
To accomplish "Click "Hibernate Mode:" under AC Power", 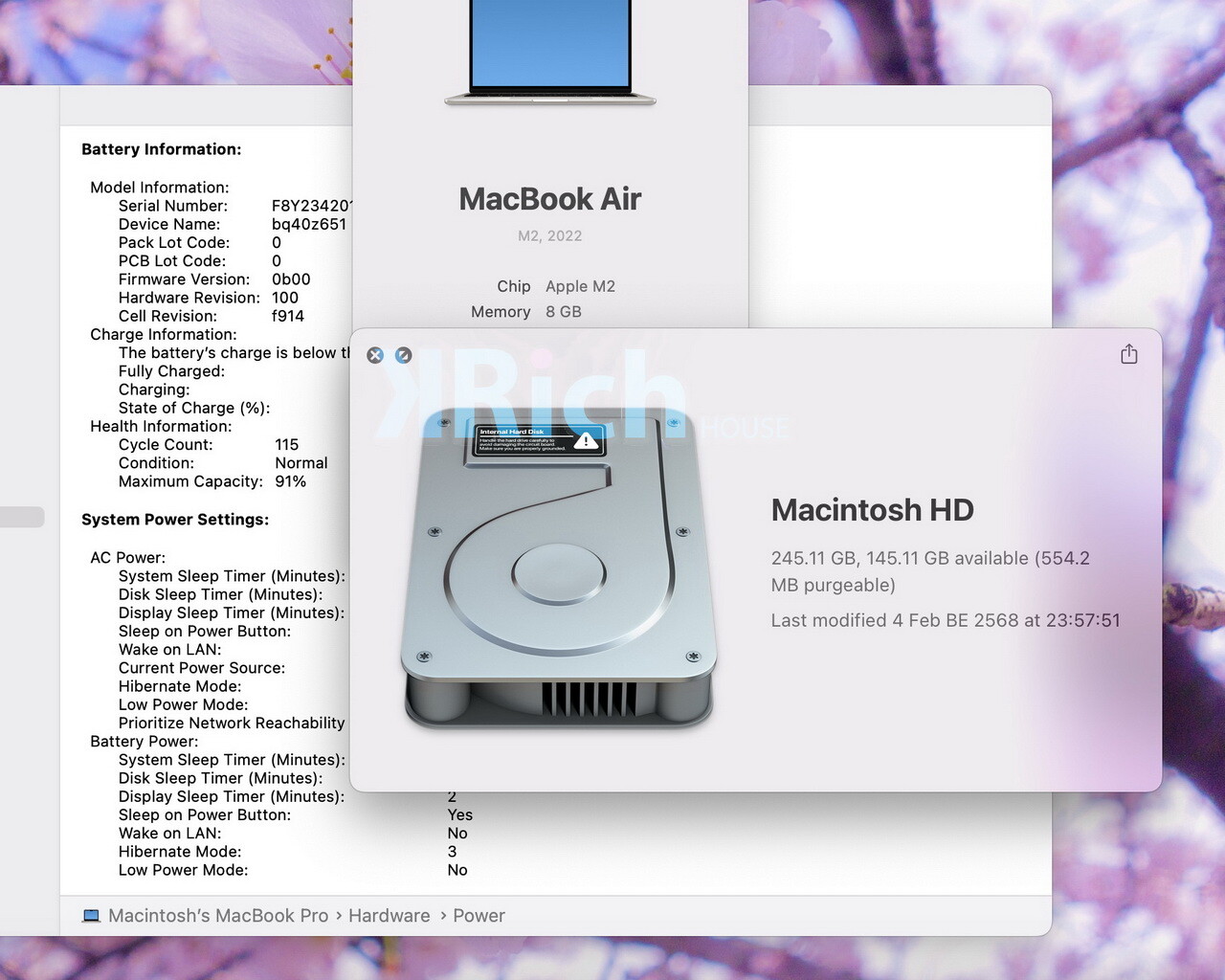I will pos(180,686).
